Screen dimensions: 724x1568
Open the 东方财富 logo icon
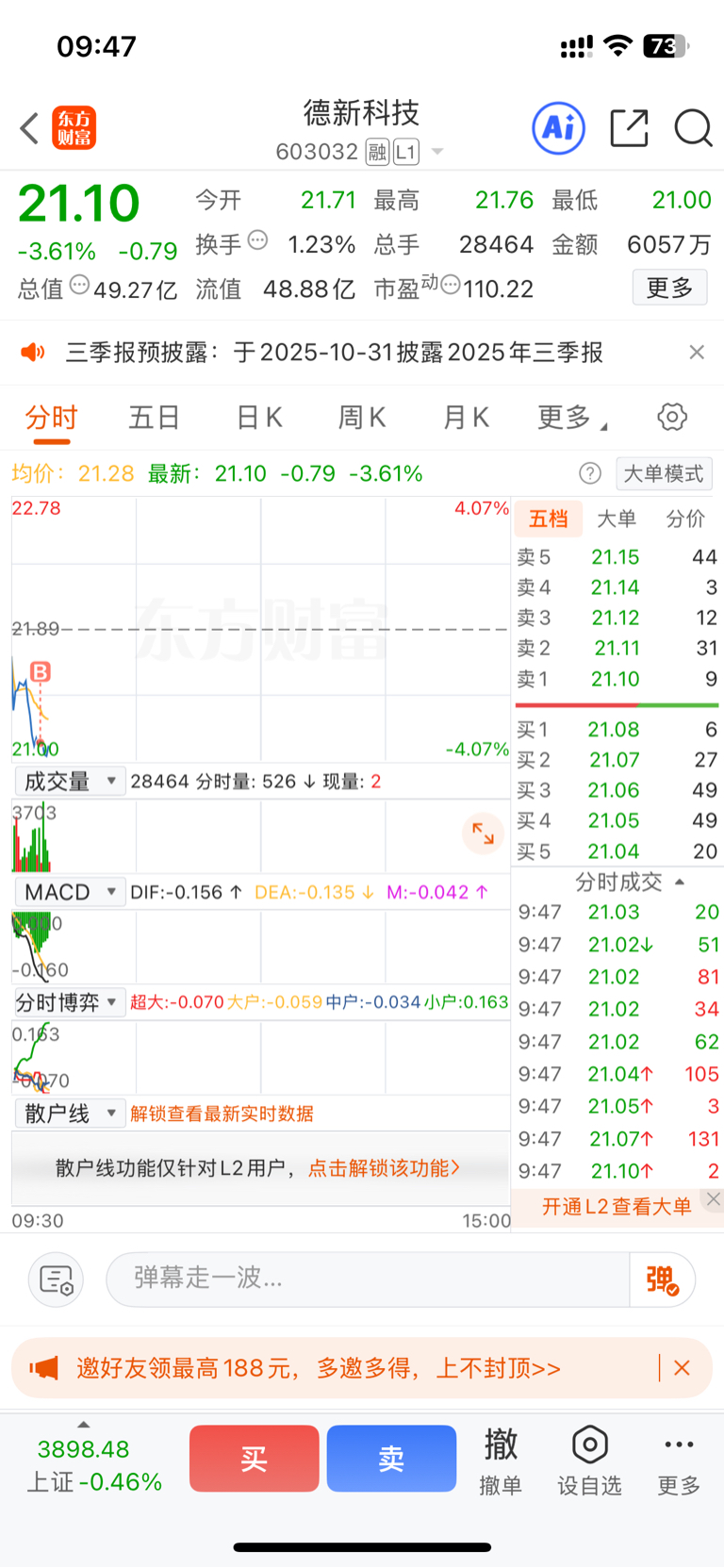[74, 128]
